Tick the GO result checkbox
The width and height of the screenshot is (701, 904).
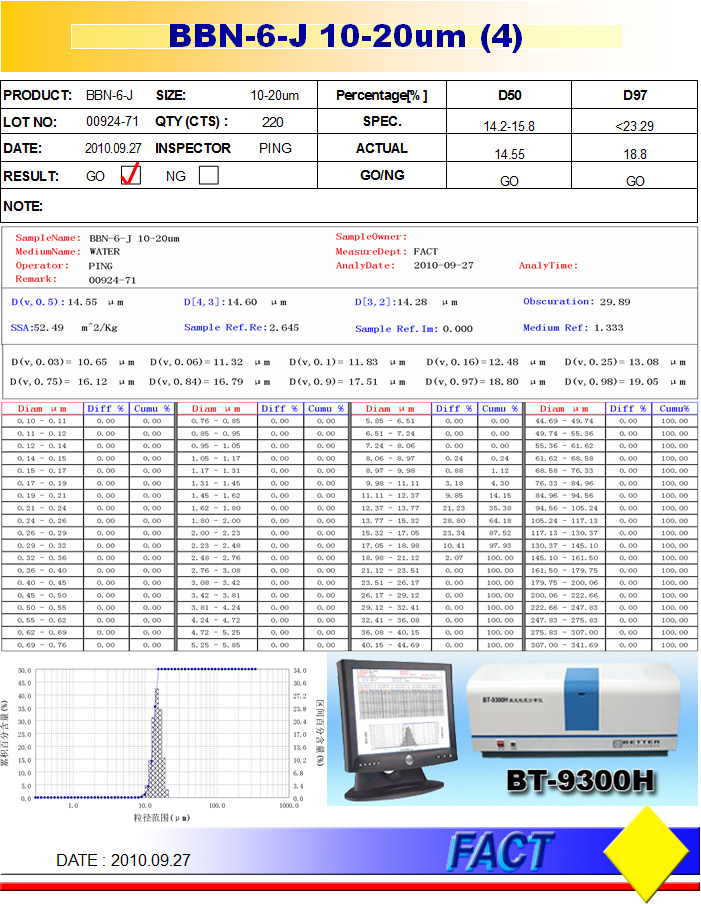[x=130, y=175]
